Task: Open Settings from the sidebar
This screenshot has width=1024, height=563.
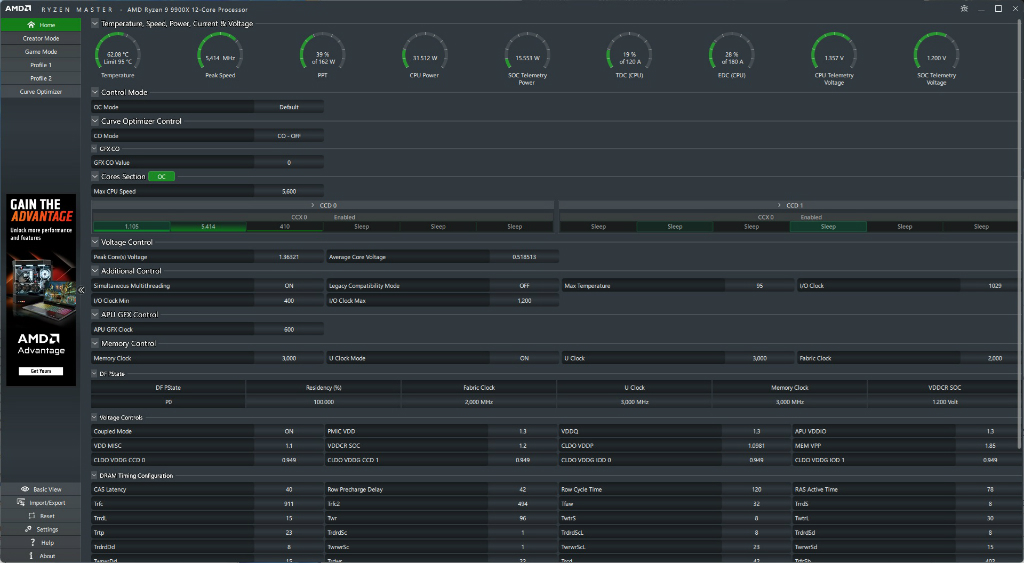Action: click(40, 530)
